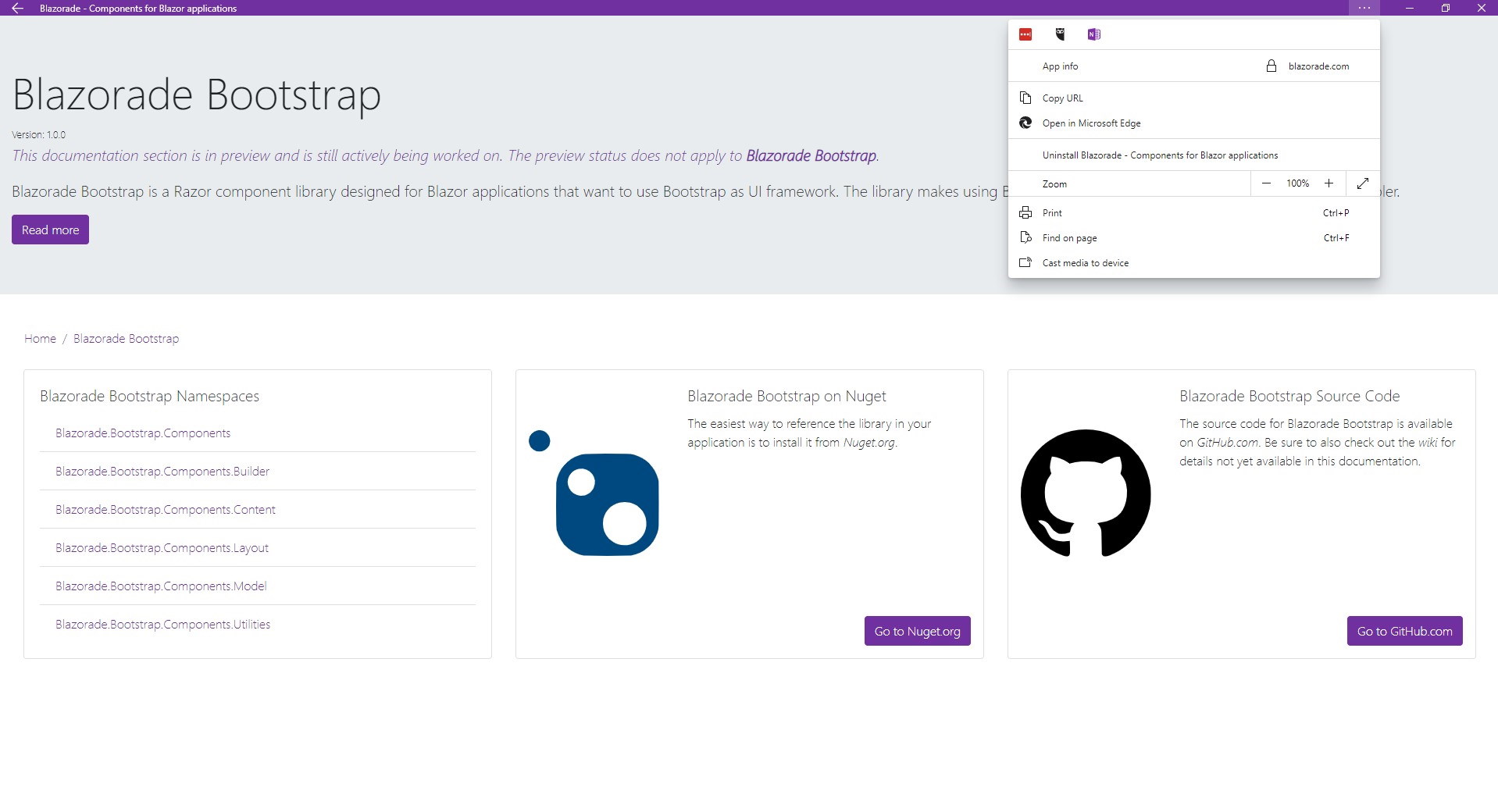This screenshot has width=1498, height=812.
Task: Click the Version: 1.0.0 text
Action: coord(39,134)
